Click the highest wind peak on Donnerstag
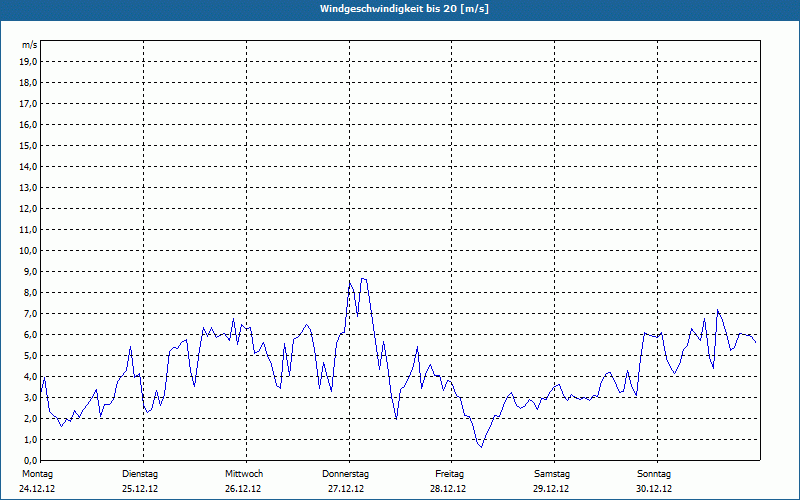The height and width of the screenshot is (500, 800). [363, 279]
